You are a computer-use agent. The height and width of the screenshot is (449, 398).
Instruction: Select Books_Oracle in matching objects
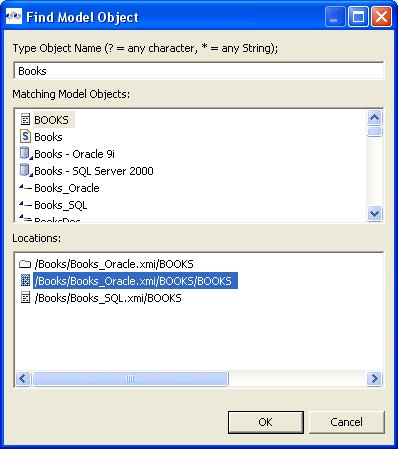67,188
